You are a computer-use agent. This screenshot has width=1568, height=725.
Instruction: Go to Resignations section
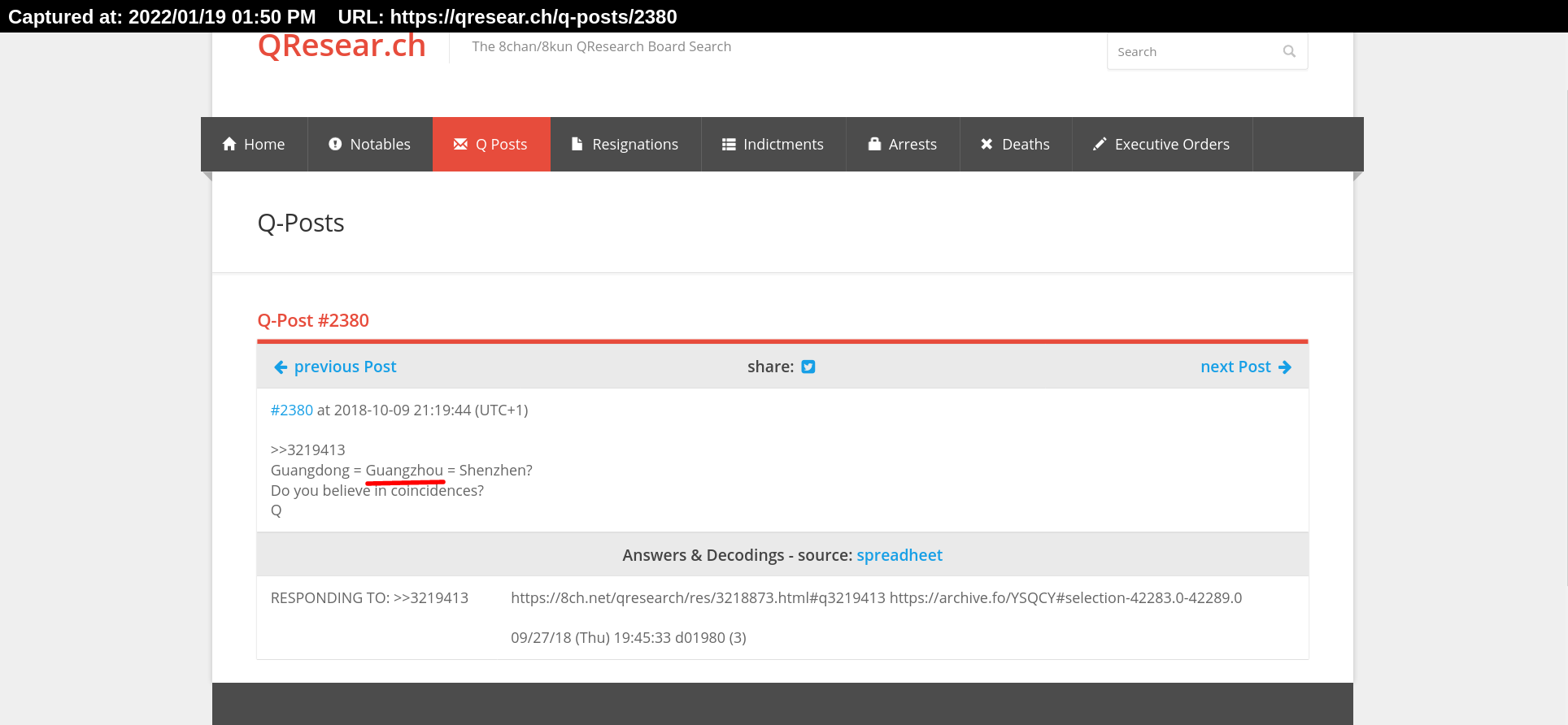point(625,144)
